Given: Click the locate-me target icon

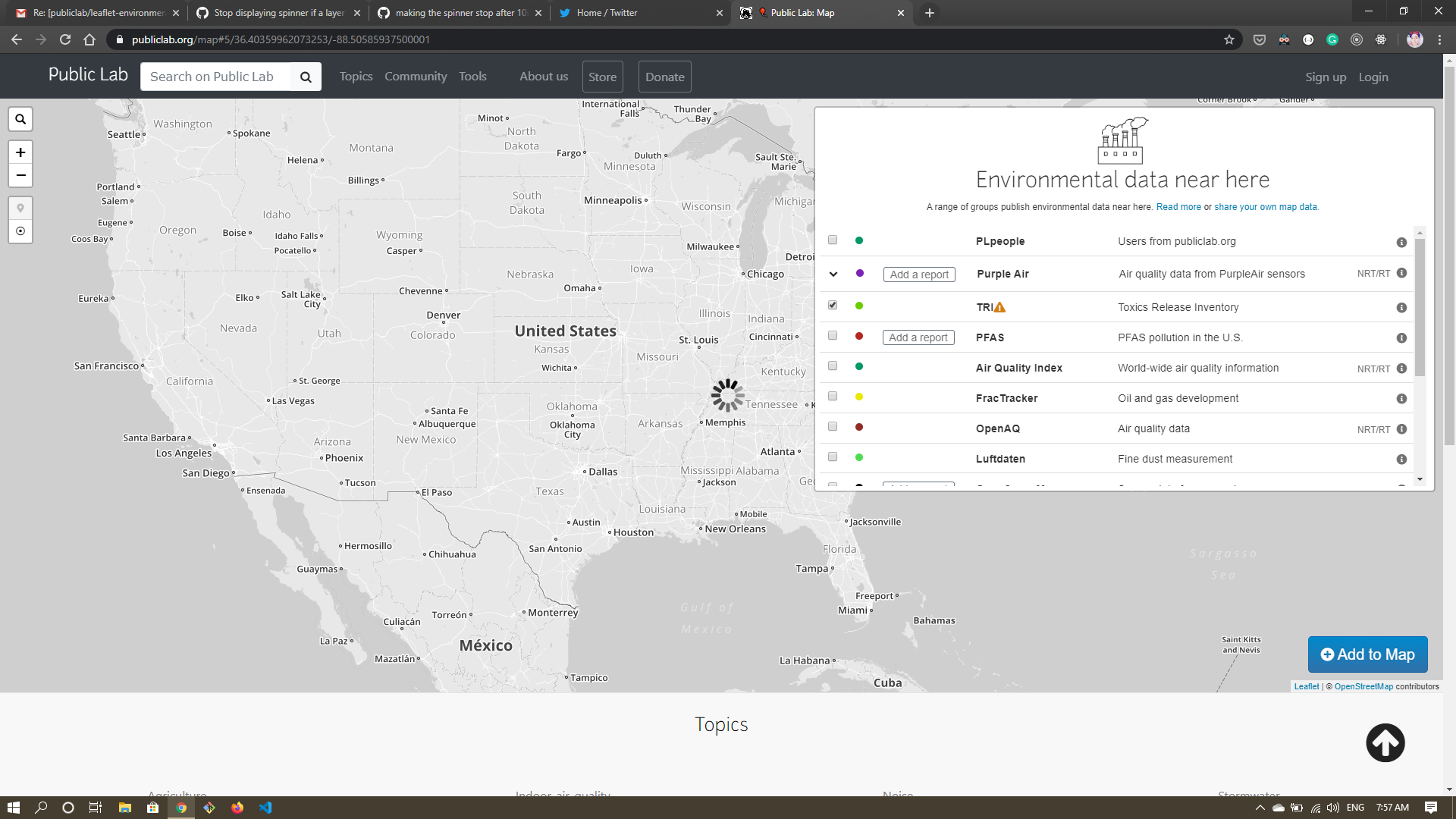Looking at the screenshot, I should 20,231.
